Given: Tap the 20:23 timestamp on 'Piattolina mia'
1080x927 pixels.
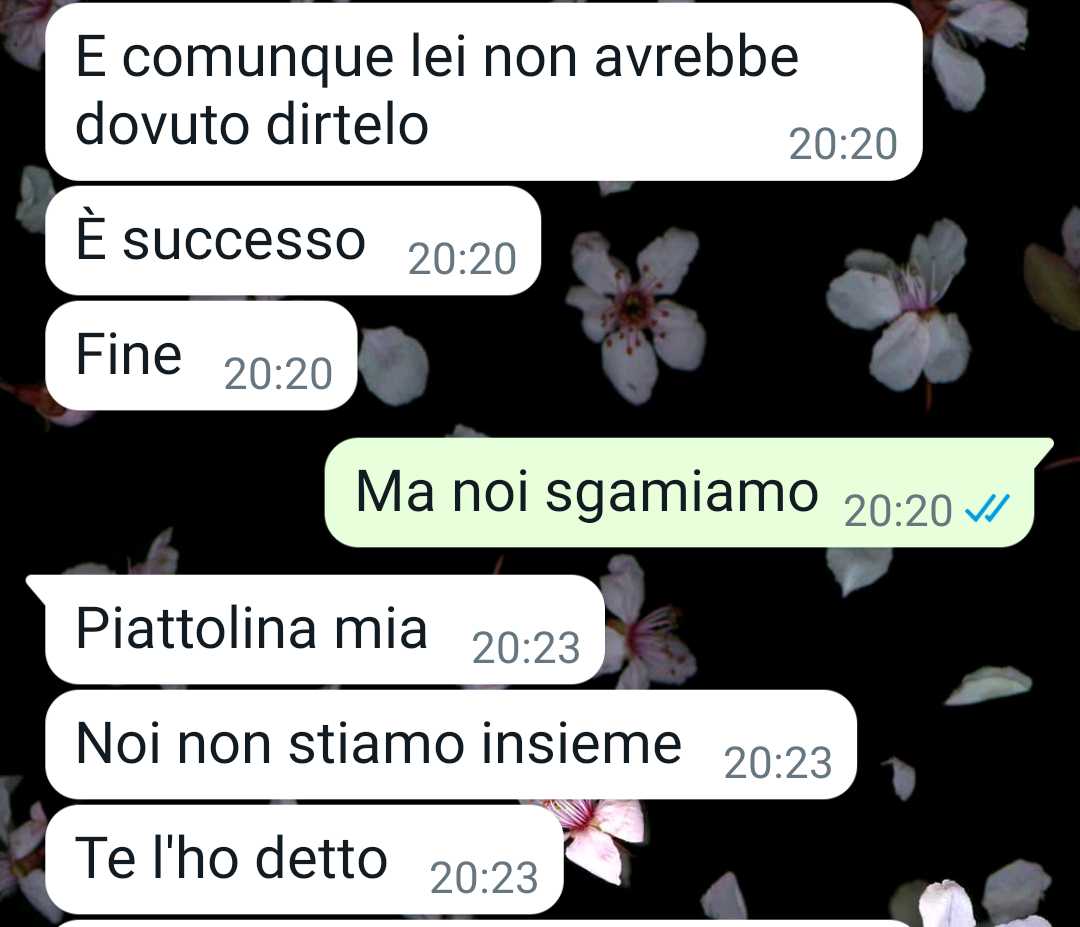Looking at the screenshot, I should click(526, 648).
